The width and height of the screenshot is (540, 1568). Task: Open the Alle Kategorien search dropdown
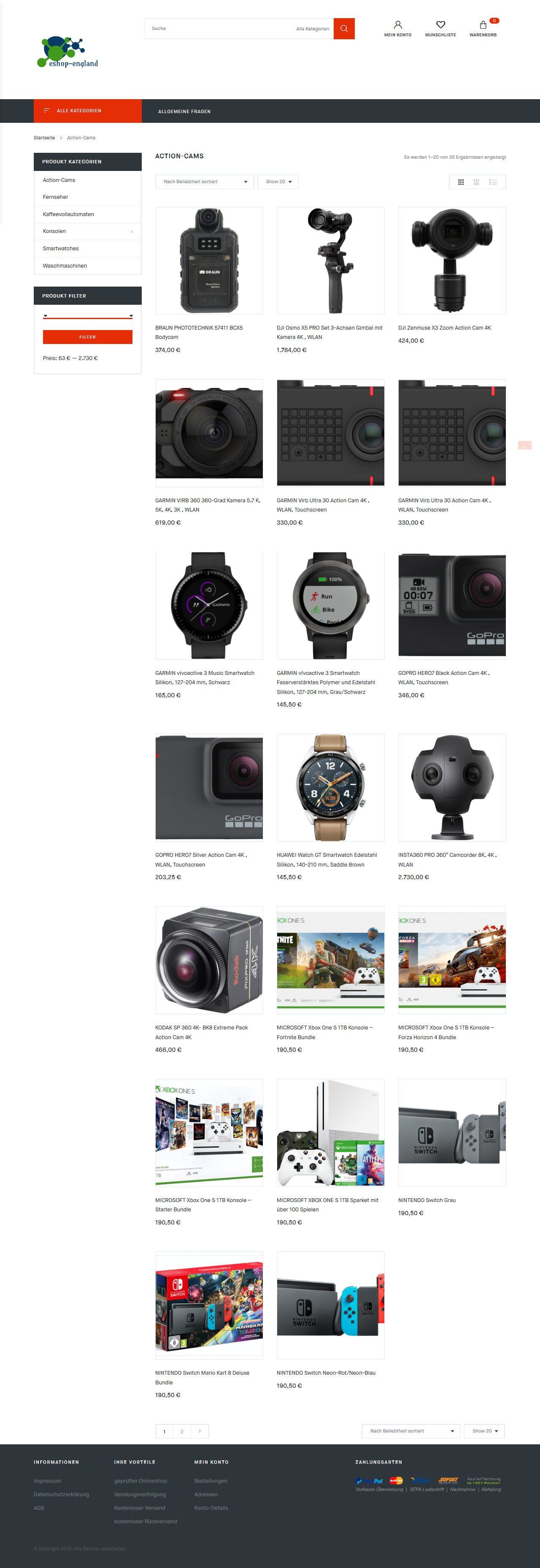point(313,29)
